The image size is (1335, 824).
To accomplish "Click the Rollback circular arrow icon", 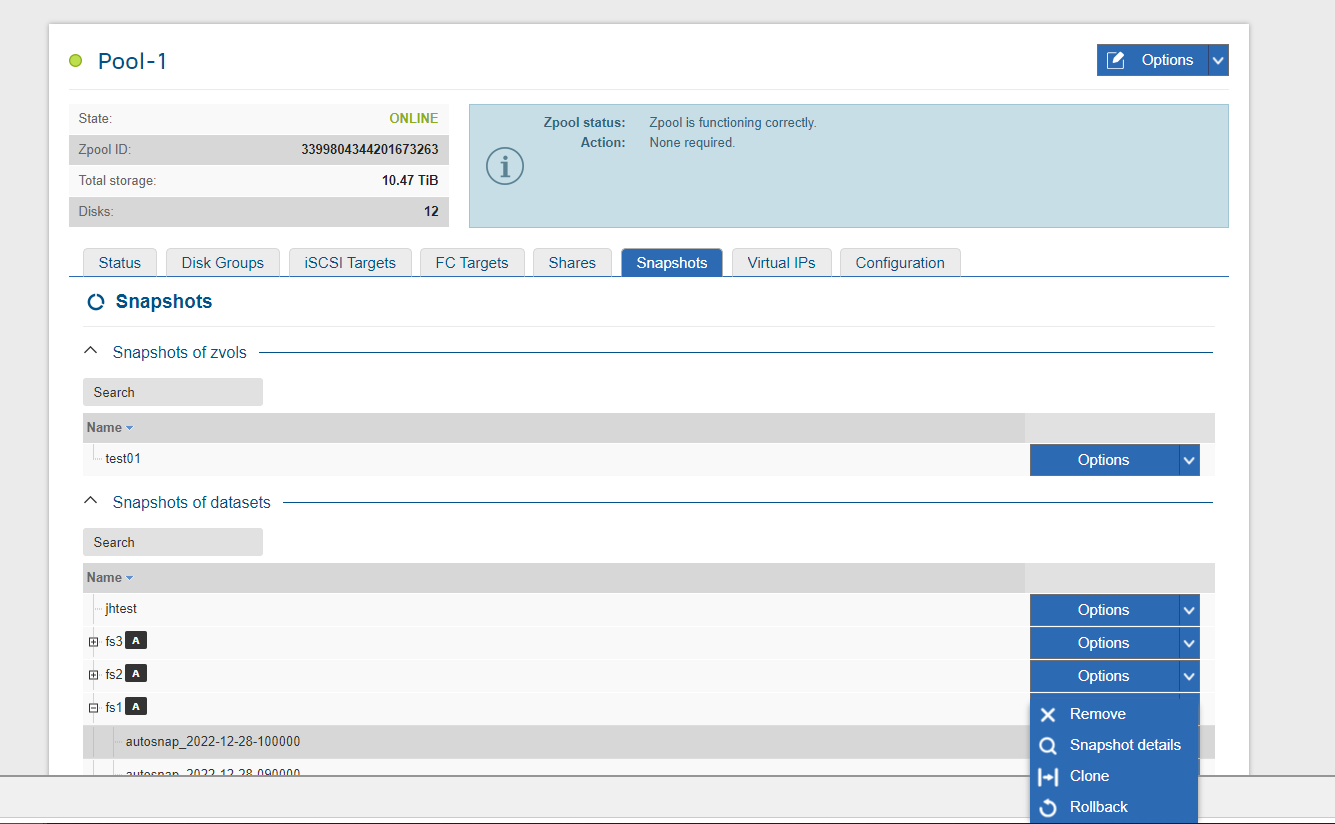I will pyautogui.click(x=1048, y=808).
